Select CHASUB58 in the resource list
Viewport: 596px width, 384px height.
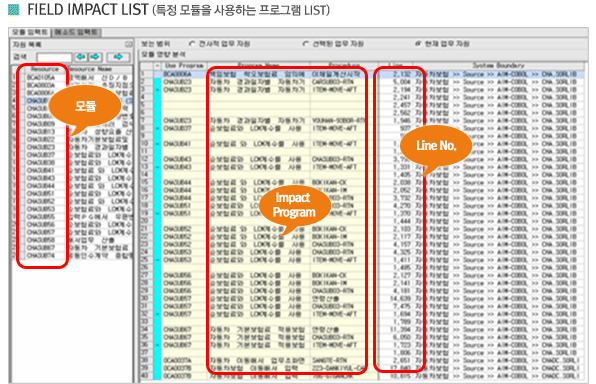pos(41,240)
